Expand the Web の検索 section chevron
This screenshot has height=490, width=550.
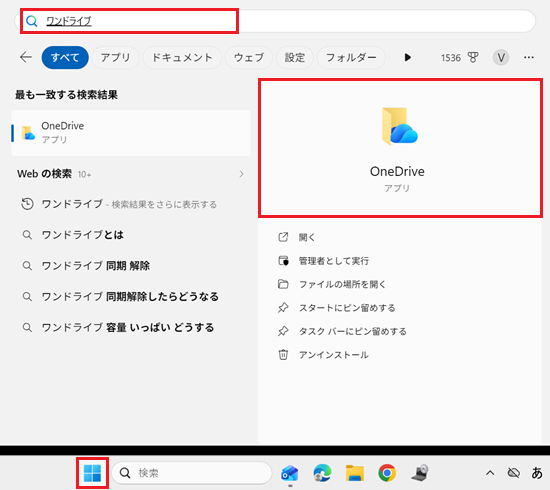(x=241, y=174)
